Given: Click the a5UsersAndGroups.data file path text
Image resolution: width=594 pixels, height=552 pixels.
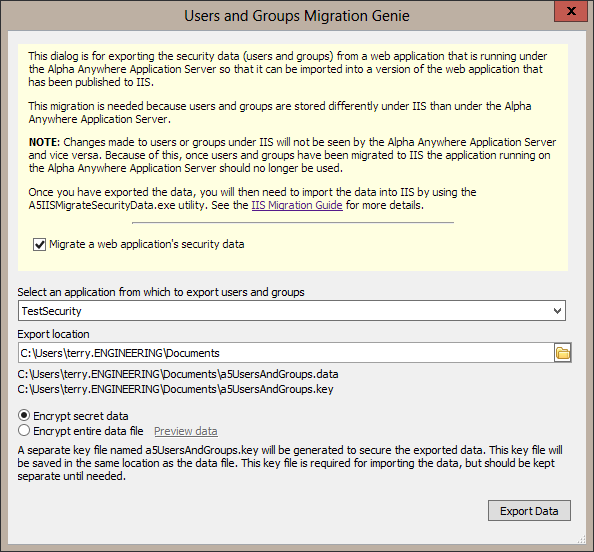Looking at the screenshot, I should pyautogui.click(x=178, y=374).
